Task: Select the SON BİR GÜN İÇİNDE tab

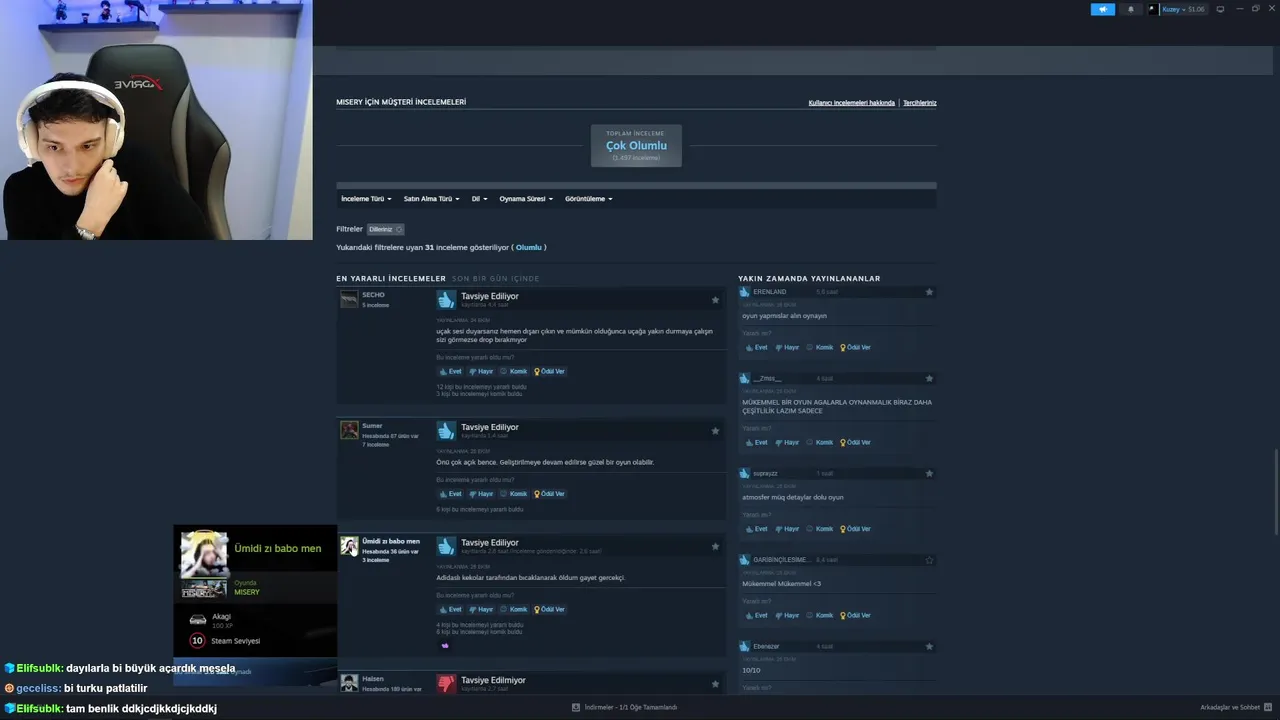Action: [495, 278]
